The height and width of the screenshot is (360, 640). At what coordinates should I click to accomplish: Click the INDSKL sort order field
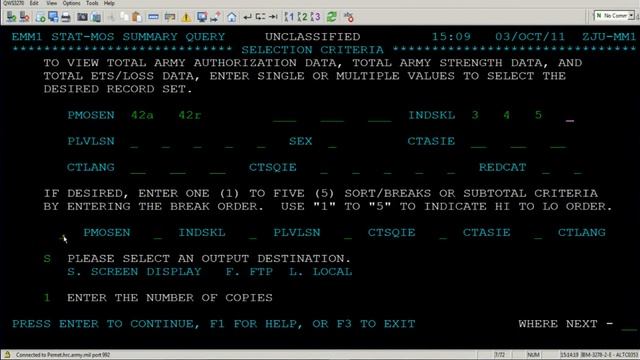click(158, 234)
